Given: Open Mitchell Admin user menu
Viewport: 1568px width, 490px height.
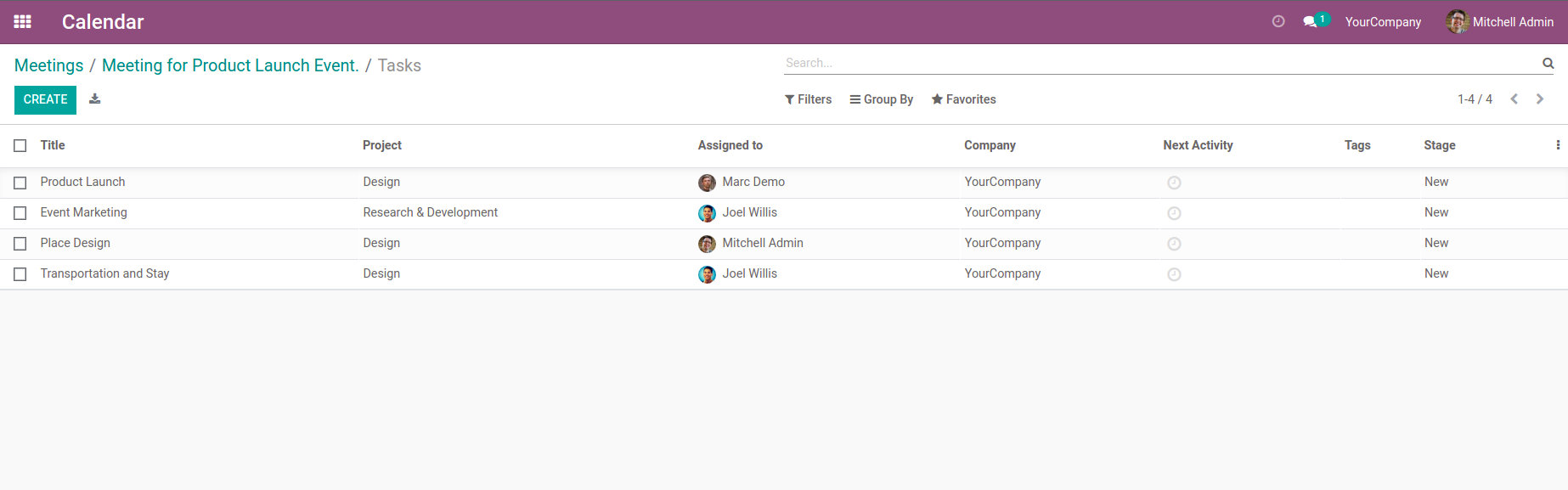Looking at the screenshot, I should click(1500, 22).
